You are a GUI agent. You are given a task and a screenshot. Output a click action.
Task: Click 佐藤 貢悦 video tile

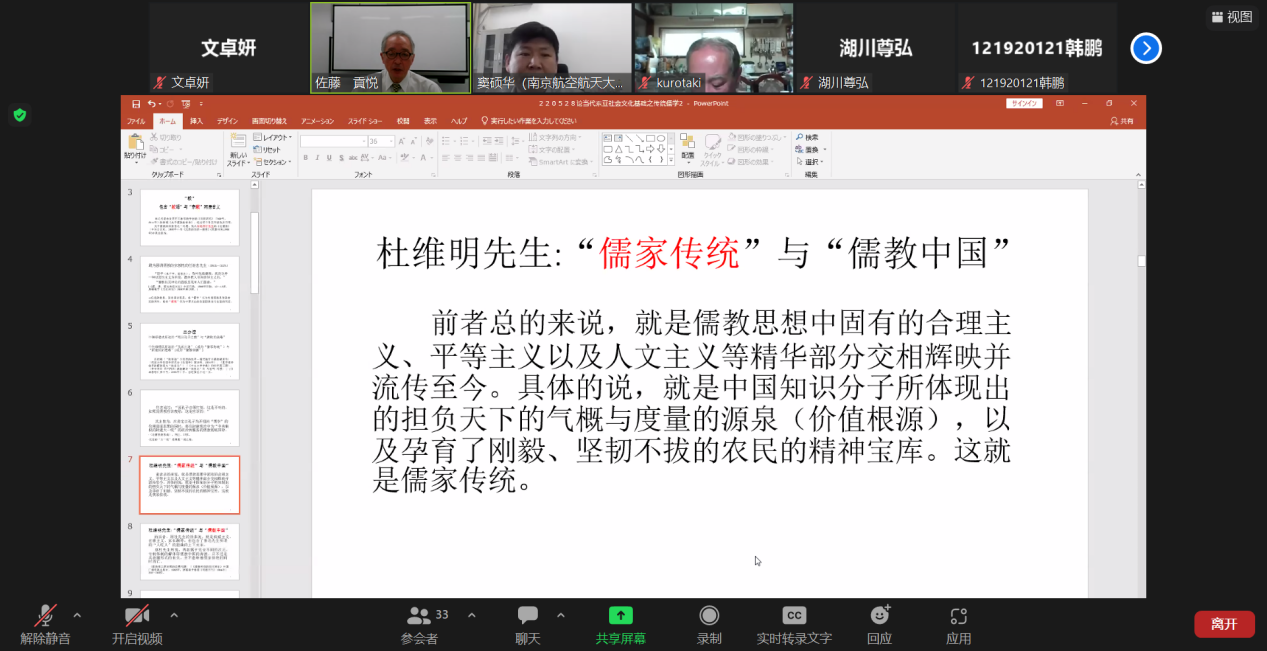390,48
